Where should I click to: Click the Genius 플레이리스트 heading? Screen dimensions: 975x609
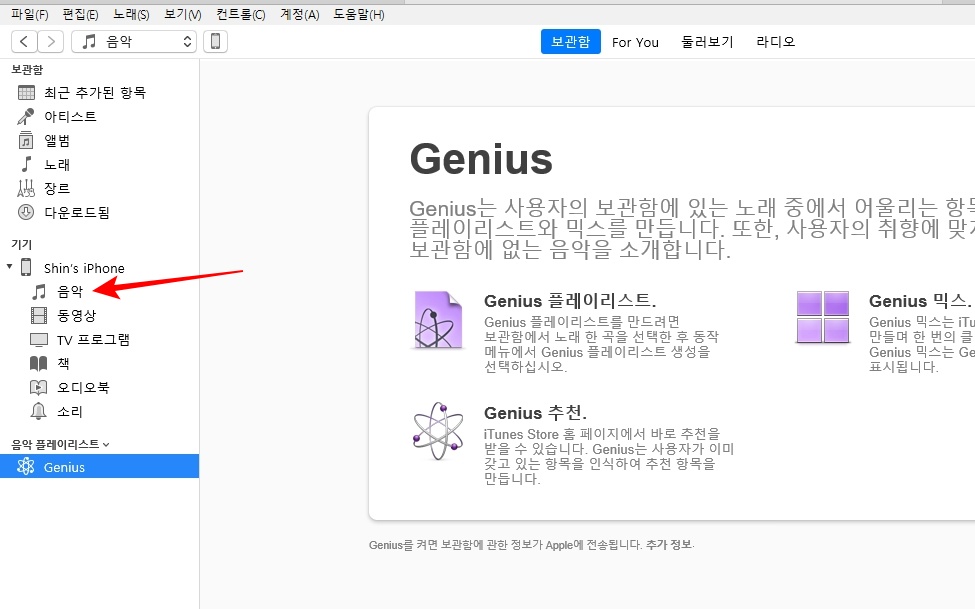point(570,301)
